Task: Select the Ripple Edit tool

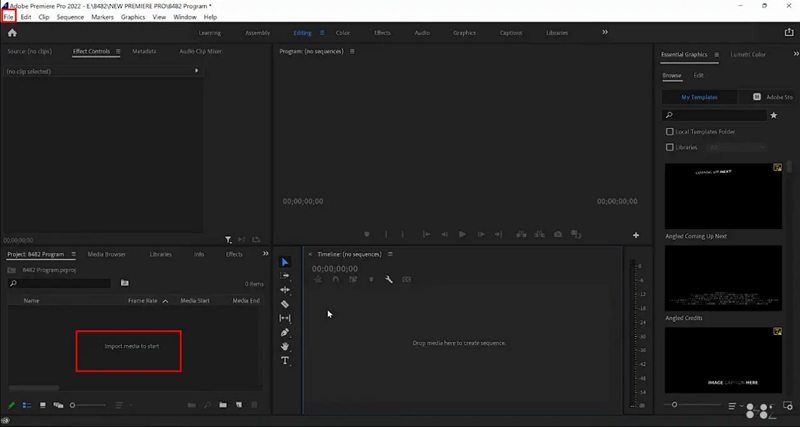Action: click(x=285, y=290)
